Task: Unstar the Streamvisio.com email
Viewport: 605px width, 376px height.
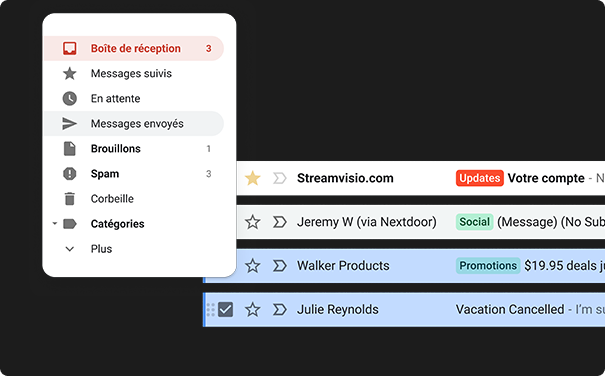Action: tap(253, 178)
